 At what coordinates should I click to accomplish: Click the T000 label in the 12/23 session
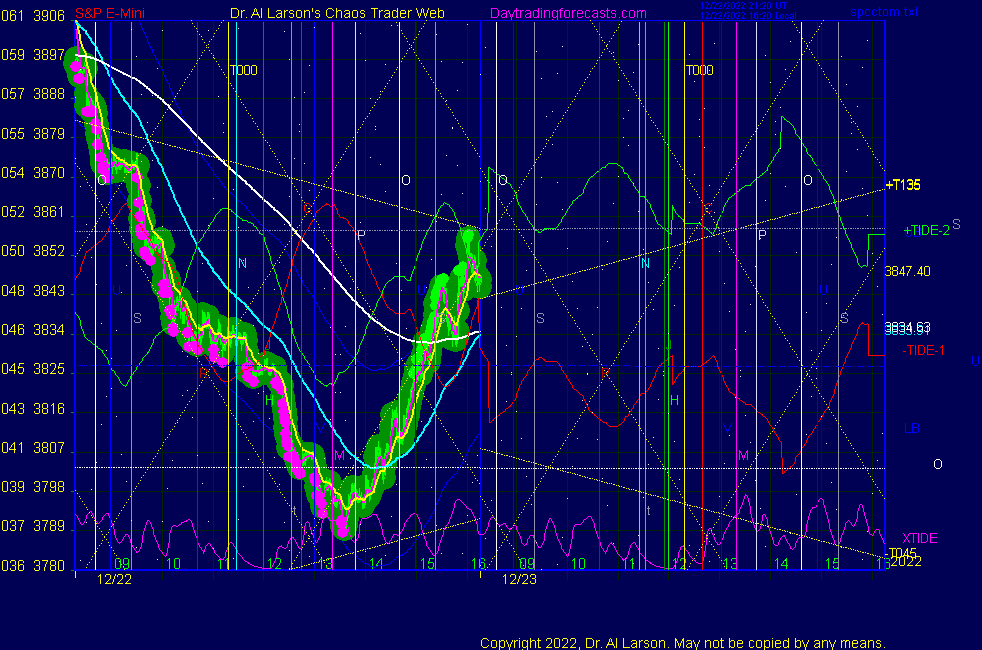pos(700,70)
